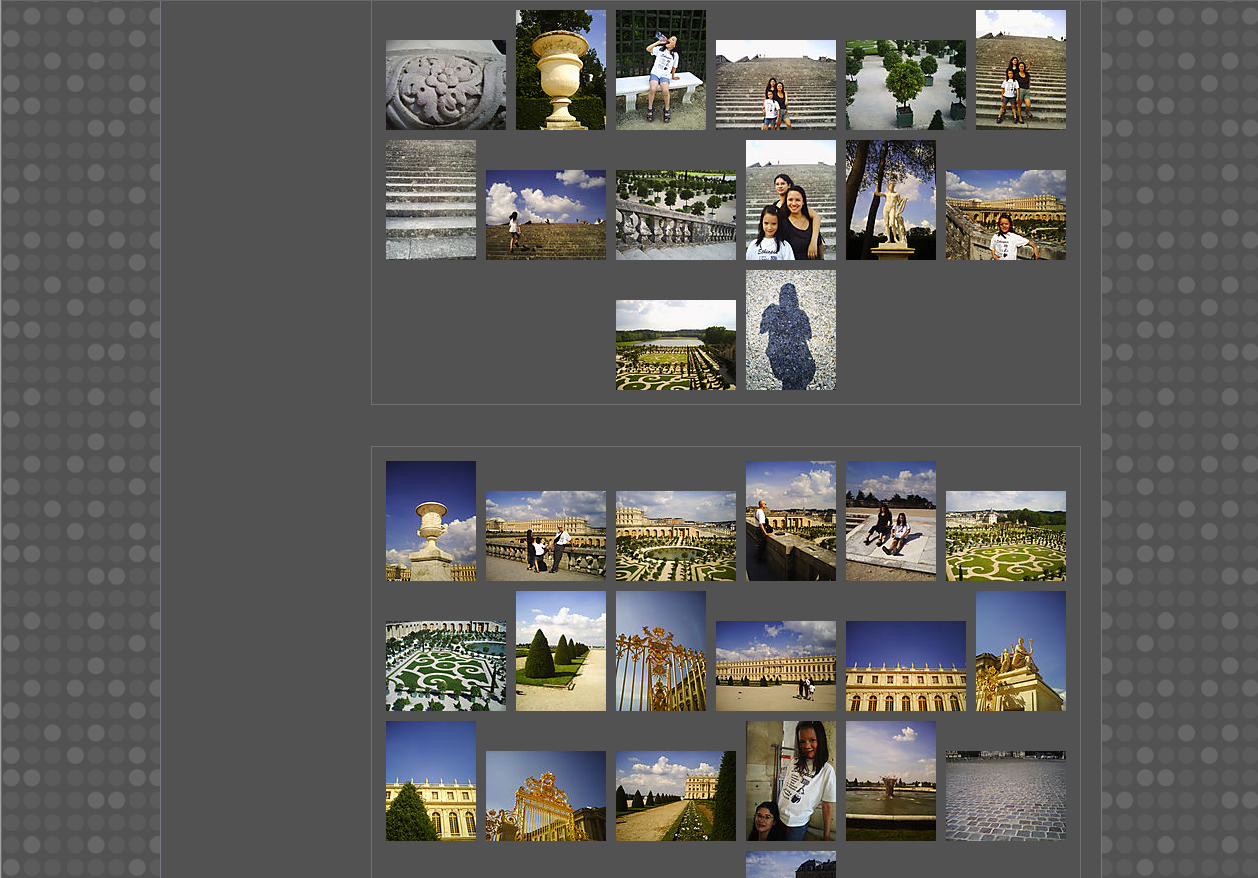Open the white statue among trees photo
The height and width of the screenshot is (878, 1258).
(890, 200)
